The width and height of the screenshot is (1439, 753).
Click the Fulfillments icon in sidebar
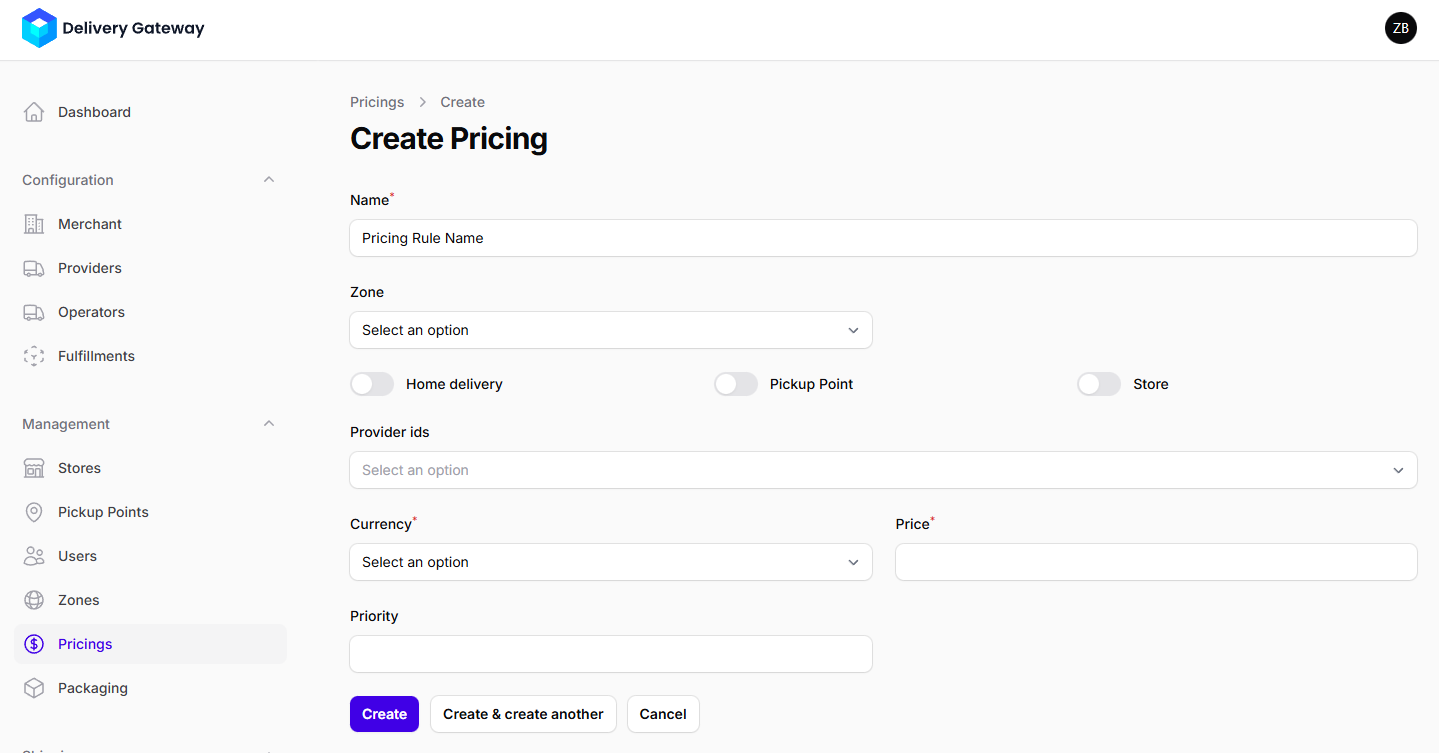tap(34, 356)
